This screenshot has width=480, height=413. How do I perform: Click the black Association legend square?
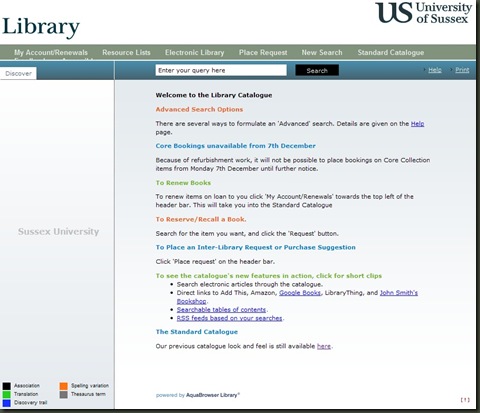click(7, 386)
